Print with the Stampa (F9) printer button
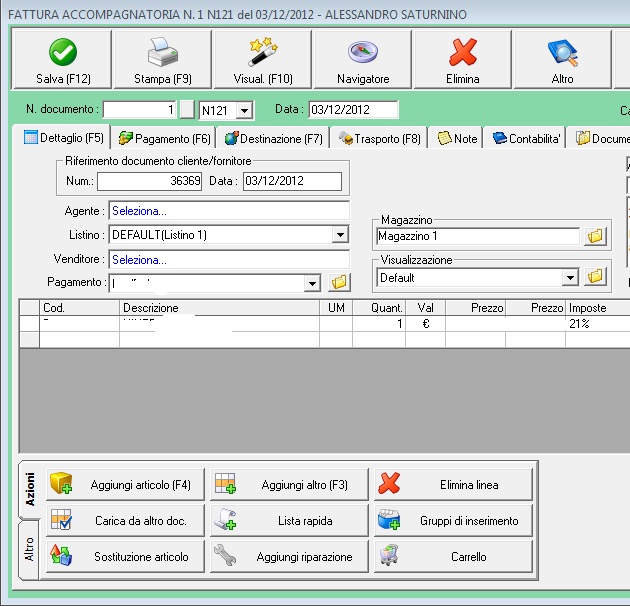This screenshot has height=606, width=630. [163, 59]
